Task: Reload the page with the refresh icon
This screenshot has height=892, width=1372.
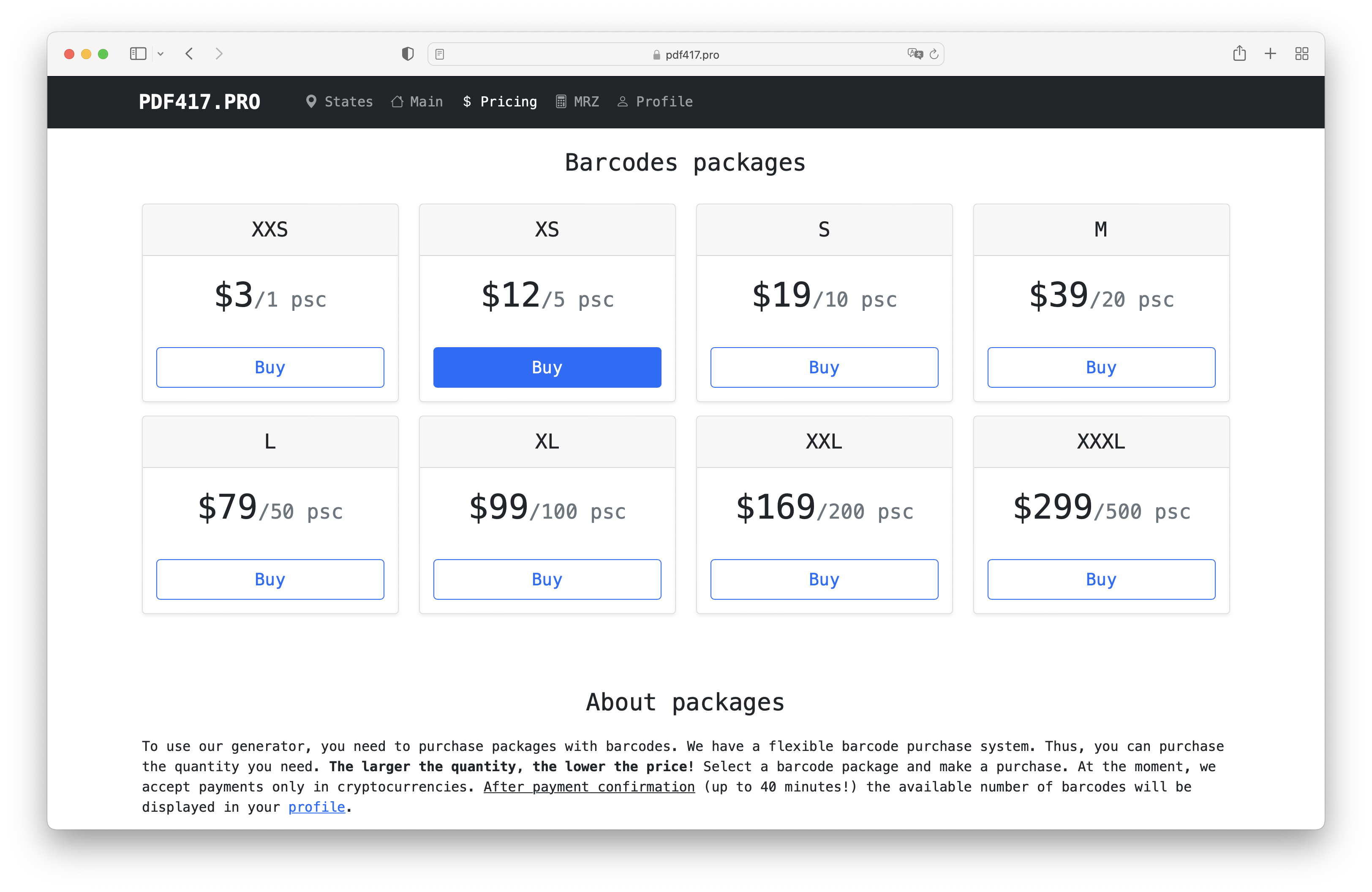Action: [934, 54]
